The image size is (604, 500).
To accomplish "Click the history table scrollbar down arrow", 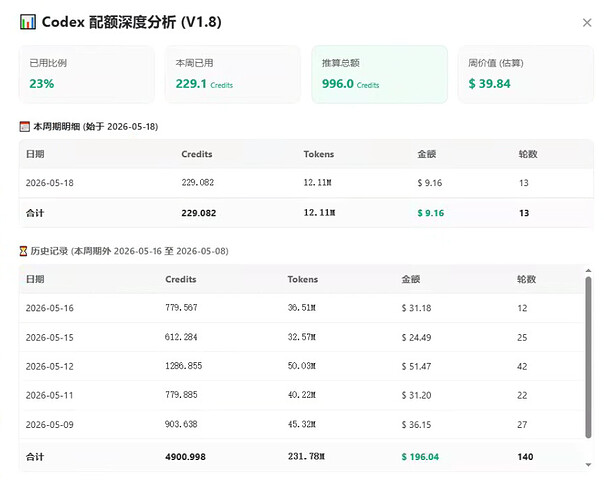I will click(x=588, y=465).
